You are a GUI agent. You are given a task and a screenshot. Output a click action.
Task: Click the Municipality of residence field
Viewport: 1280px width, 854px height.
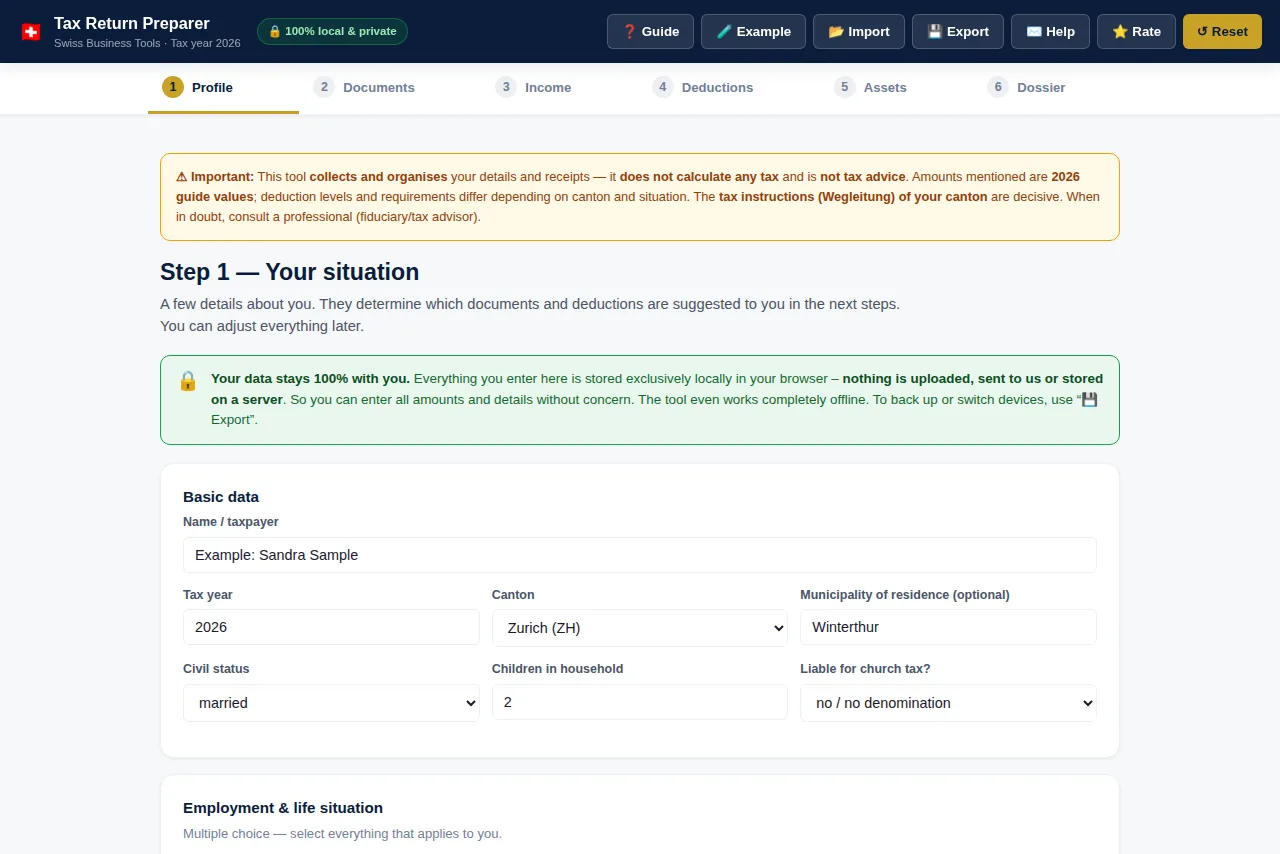pyautogui.click(x=948, y=627)
